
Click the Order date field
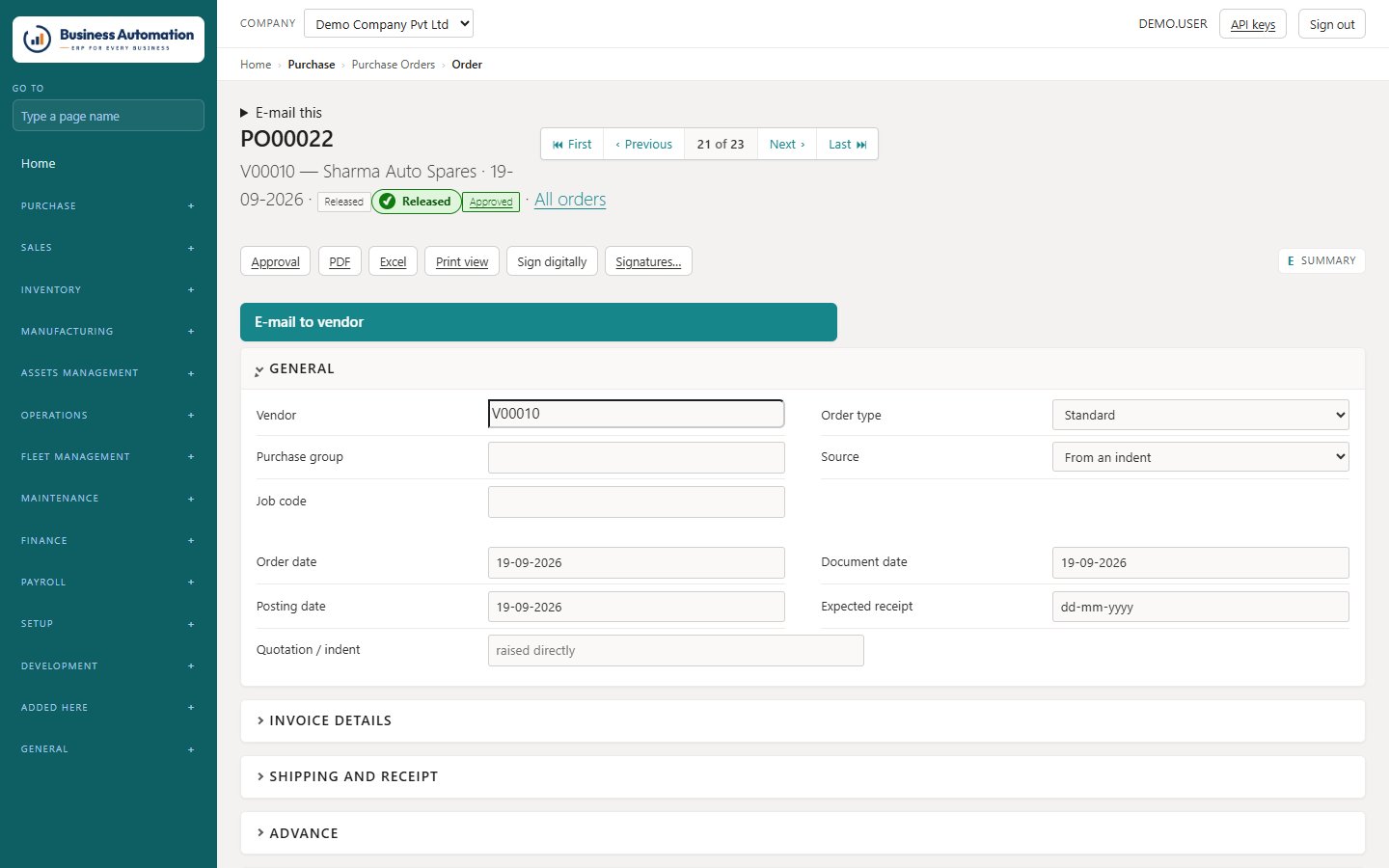point(637,563)
